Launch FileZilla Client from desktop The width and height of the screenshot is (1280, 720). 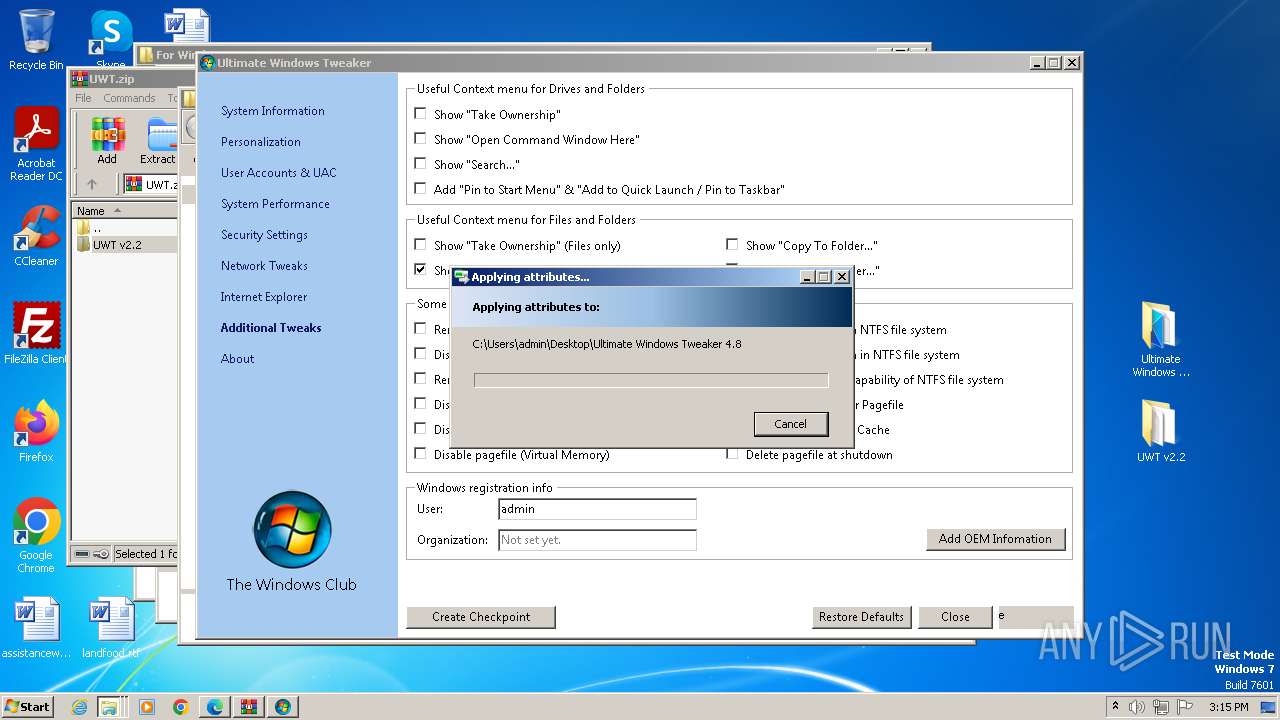click(36, 334)
